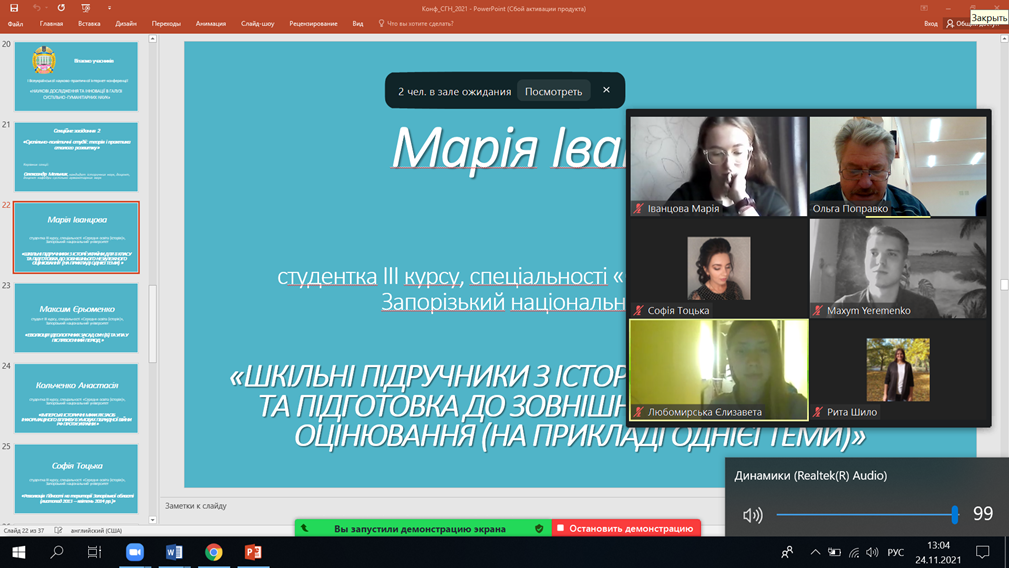This screenshot has width=1009, height=568.
Task: Open the undo history dropdown arrow
Action: tap(47, 8)
